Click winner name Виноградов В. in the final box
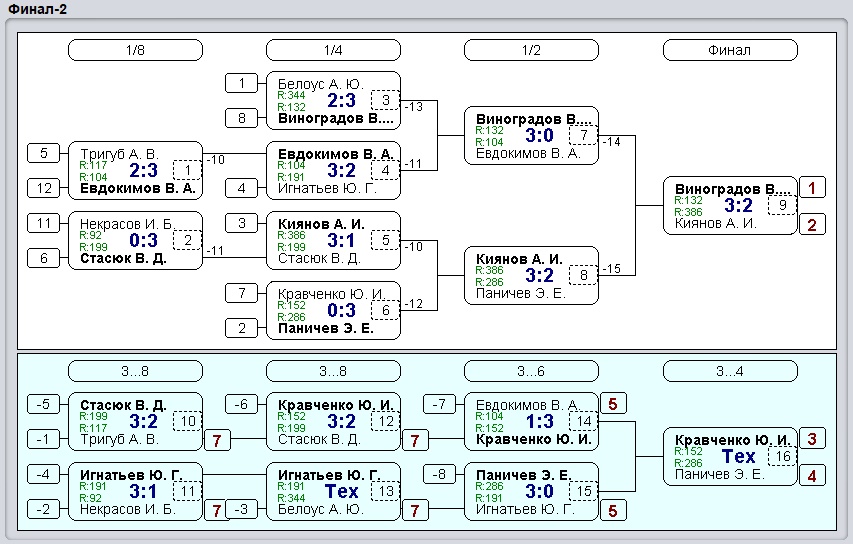Viewport: 853px width, 544px height. pos(733,189)
